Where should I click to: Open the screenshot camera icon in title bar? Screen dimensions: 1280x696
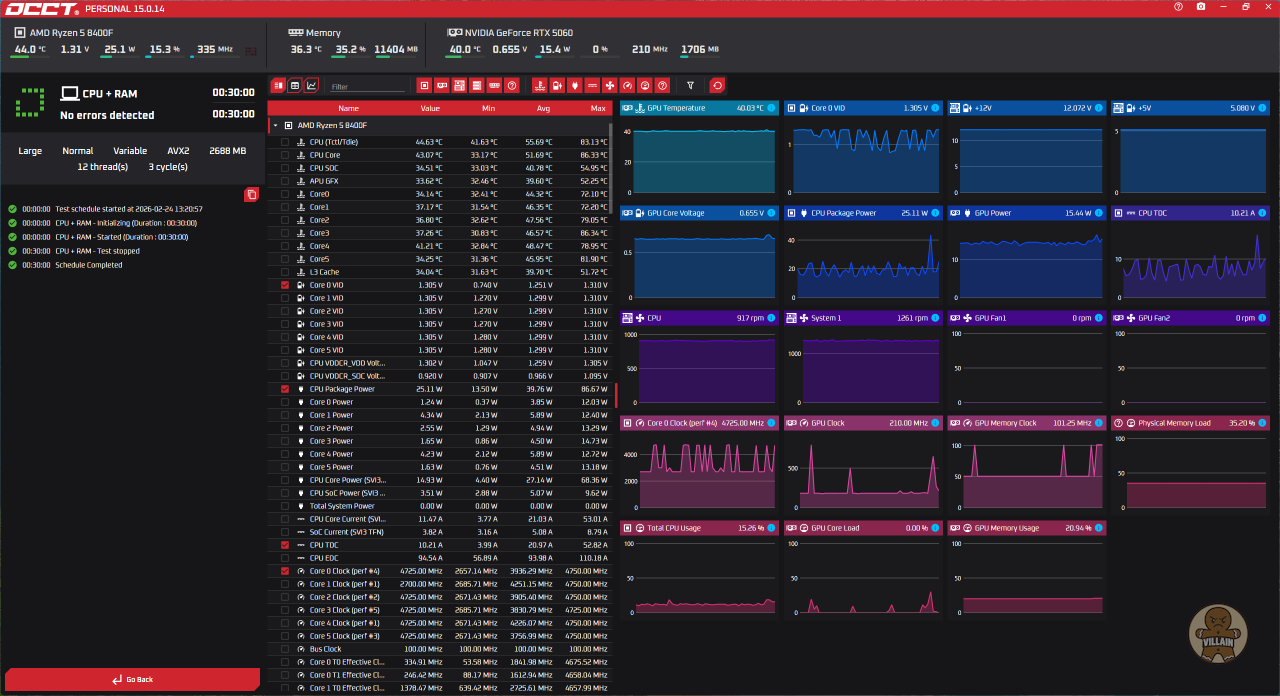(1201, 7)
